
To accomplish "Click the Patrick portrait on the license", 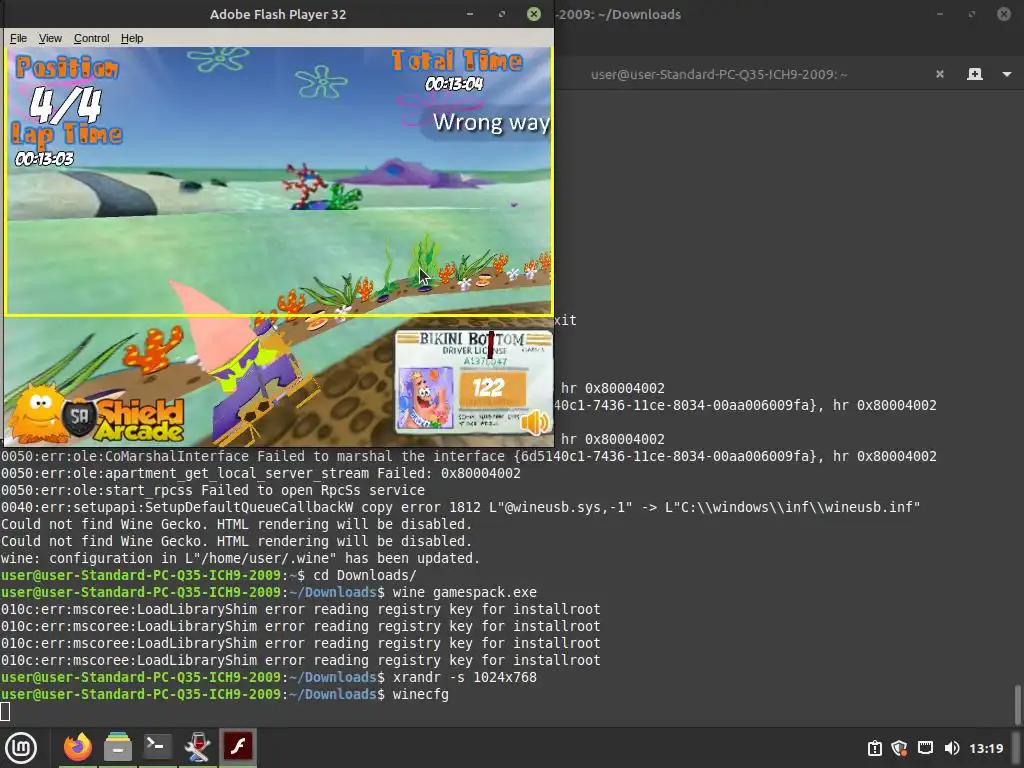I will coord(425,398).
